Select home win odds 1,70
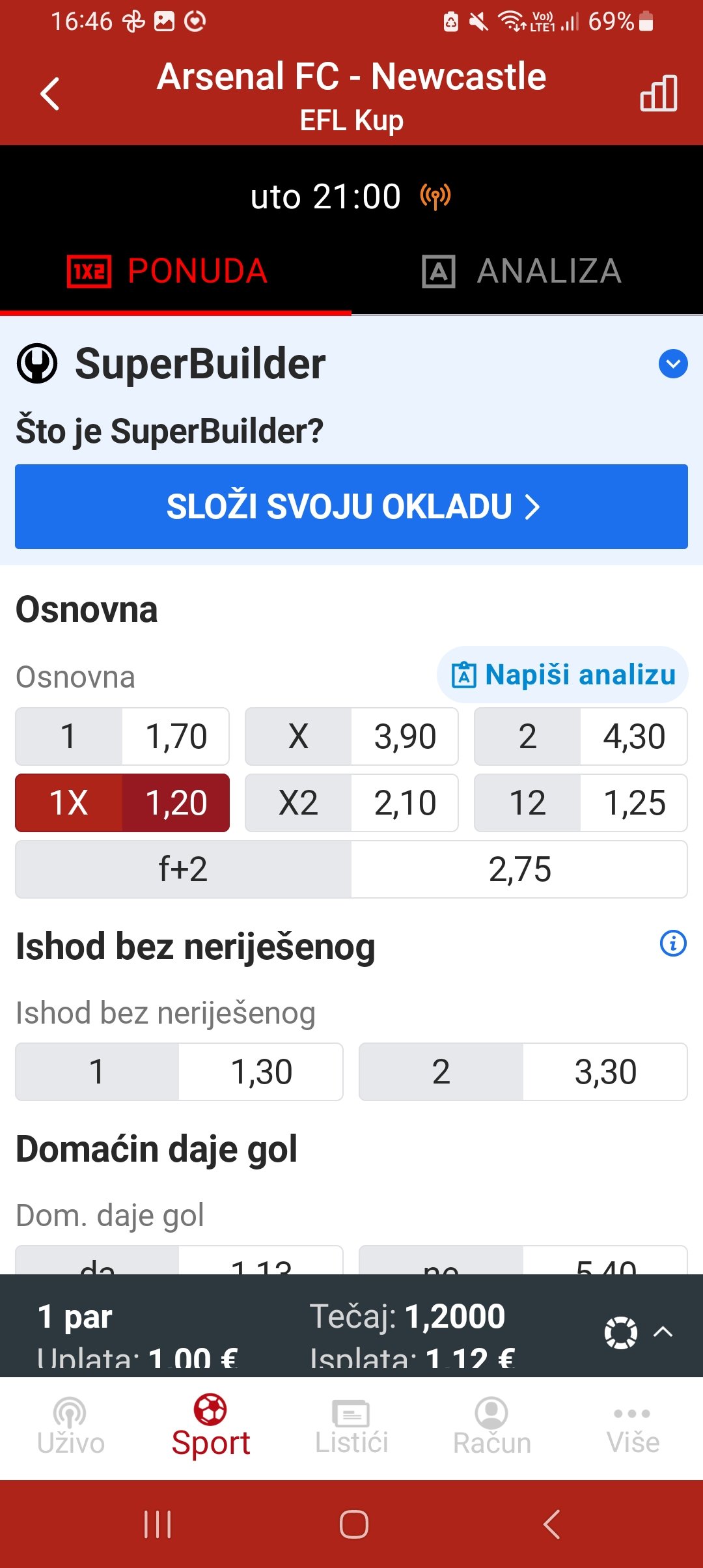 pos(122,736)
